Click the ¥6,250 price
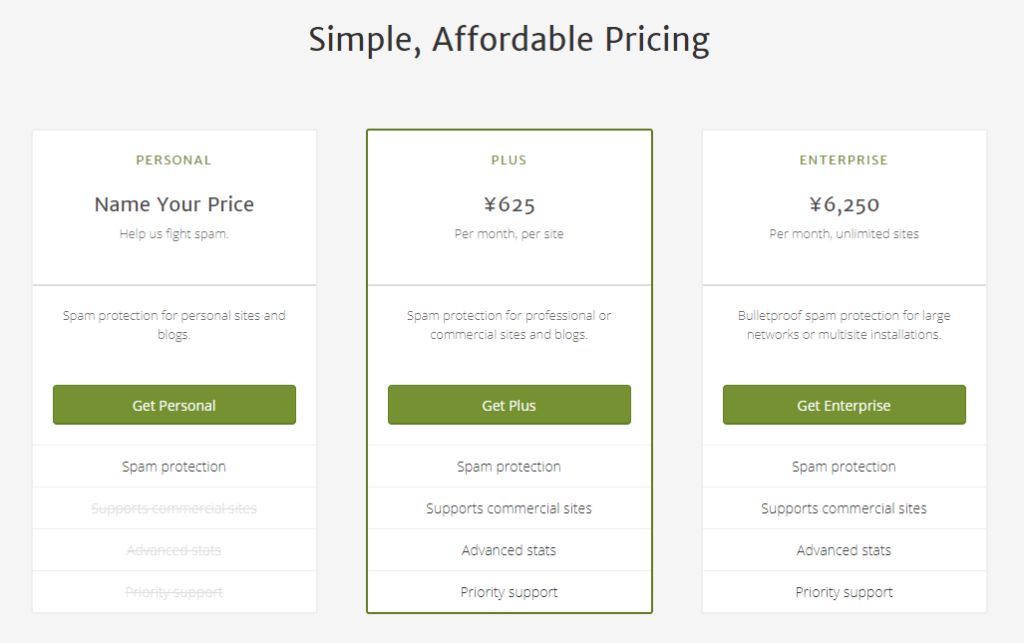The width and height of the screenshot is (1024, 643). [844, 205]
